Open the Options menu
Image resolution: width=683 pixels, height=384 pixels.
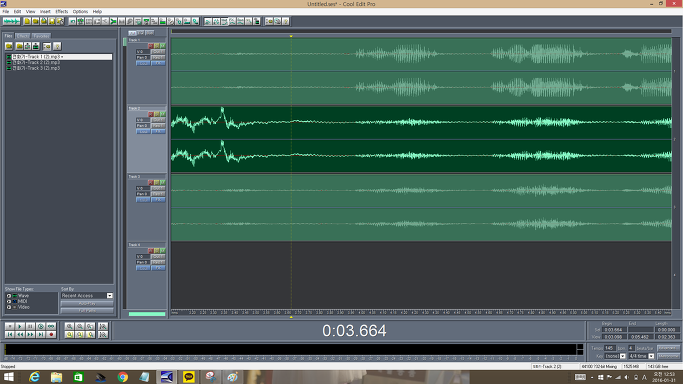(x=80, y=12)
